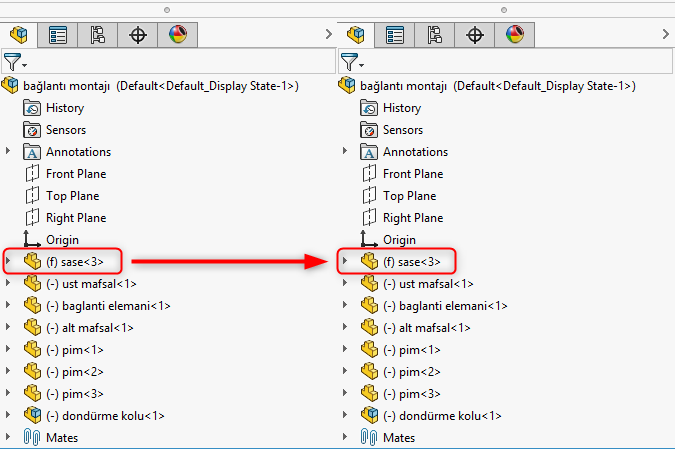This screenshot has height=449, width=680.
Task: Click sase<3> part icon in right tree
Action: click(369, 261)
